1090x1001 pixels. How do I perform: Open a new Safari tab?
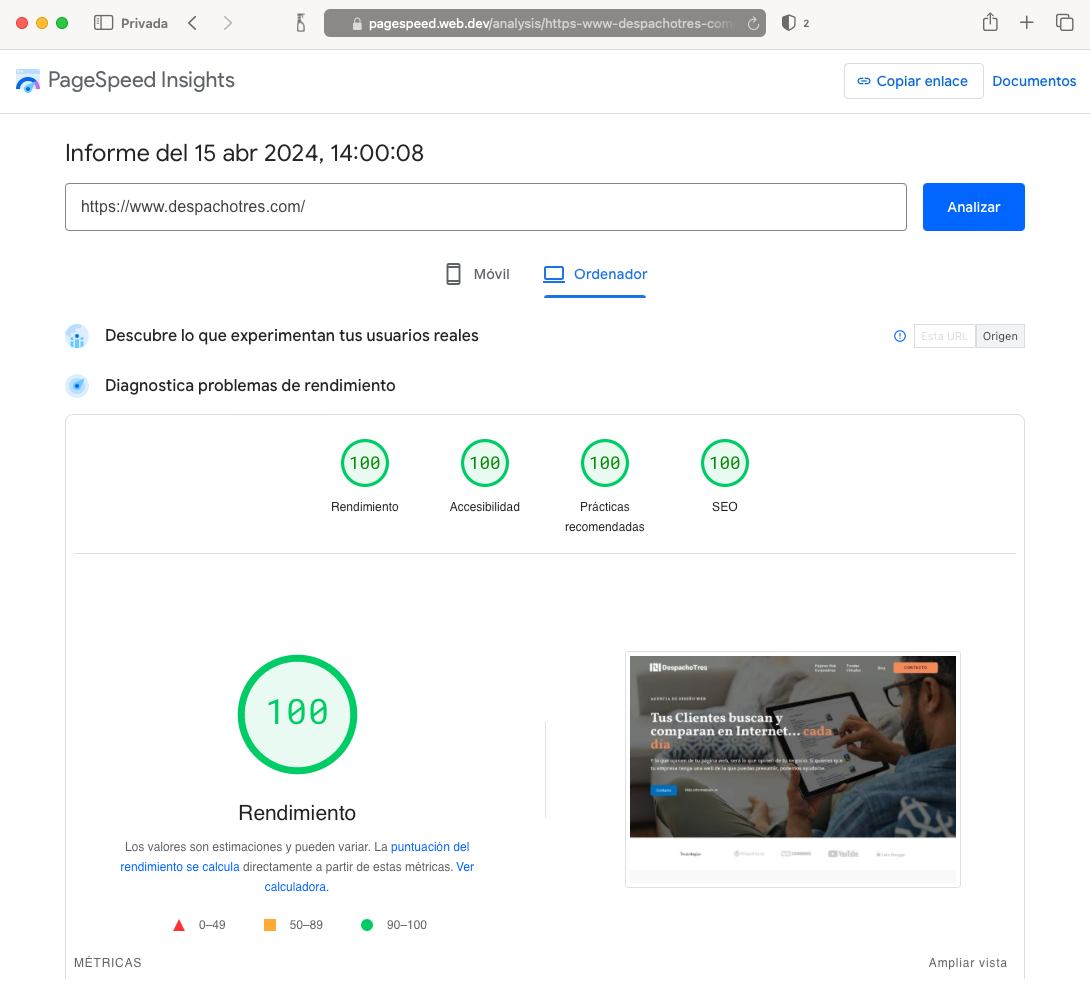point(1026,23)
